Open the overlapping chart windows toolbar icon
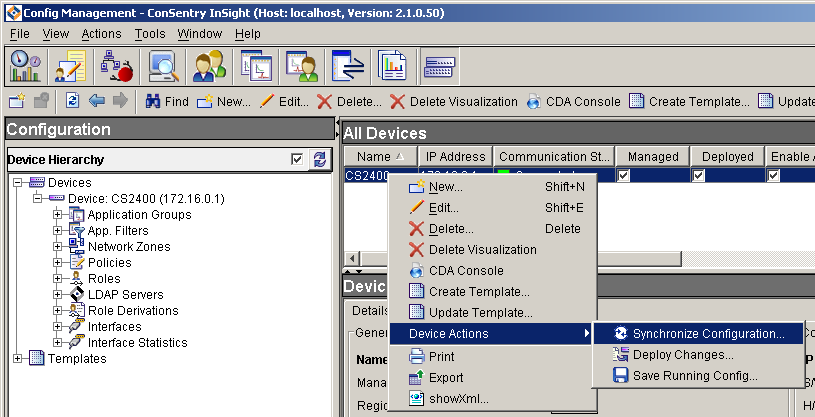 [x=256, y=66]
